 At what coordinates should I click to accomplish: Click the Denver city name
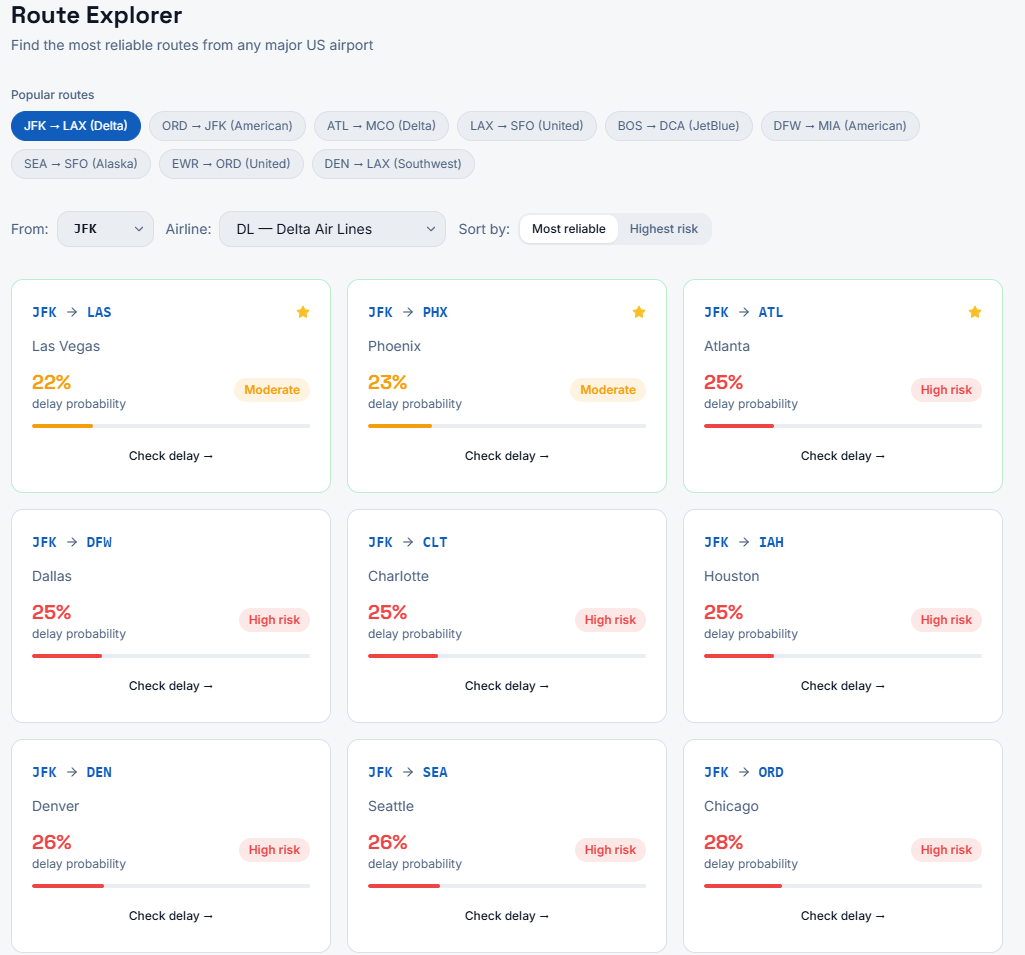[56, 806]
